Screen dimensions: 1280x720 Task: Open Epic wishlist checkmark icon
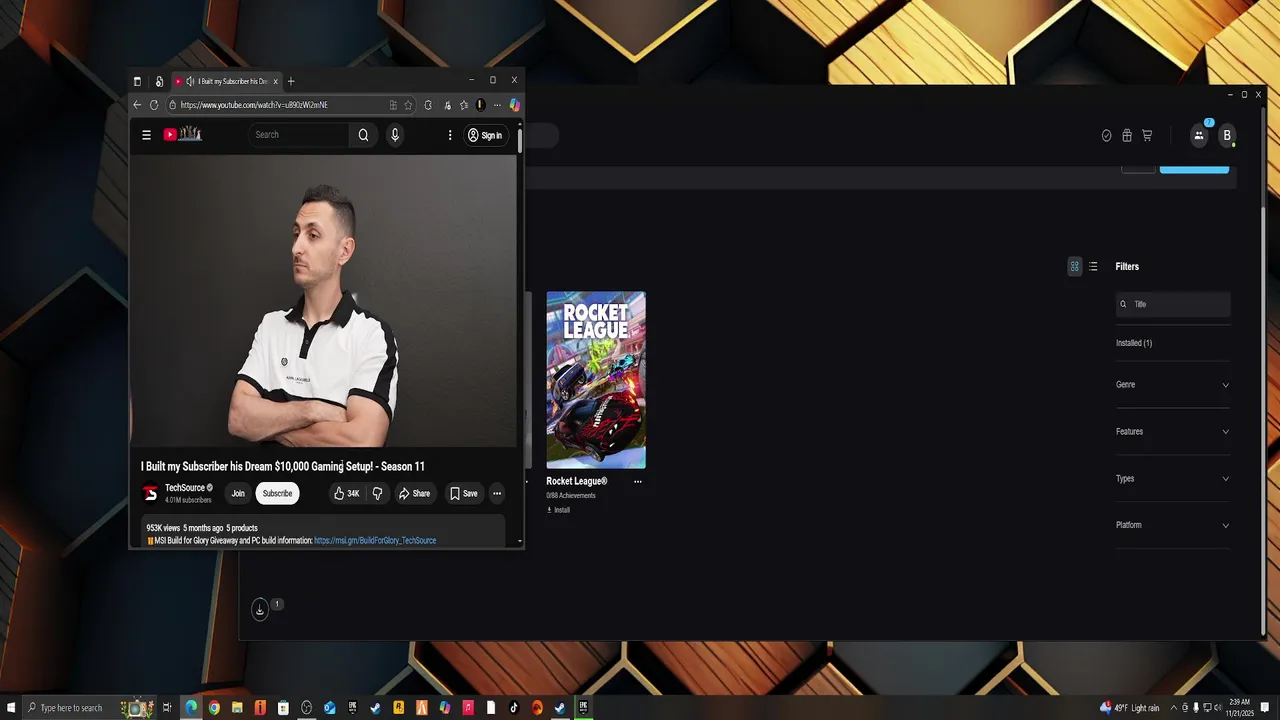[1106, 136]
